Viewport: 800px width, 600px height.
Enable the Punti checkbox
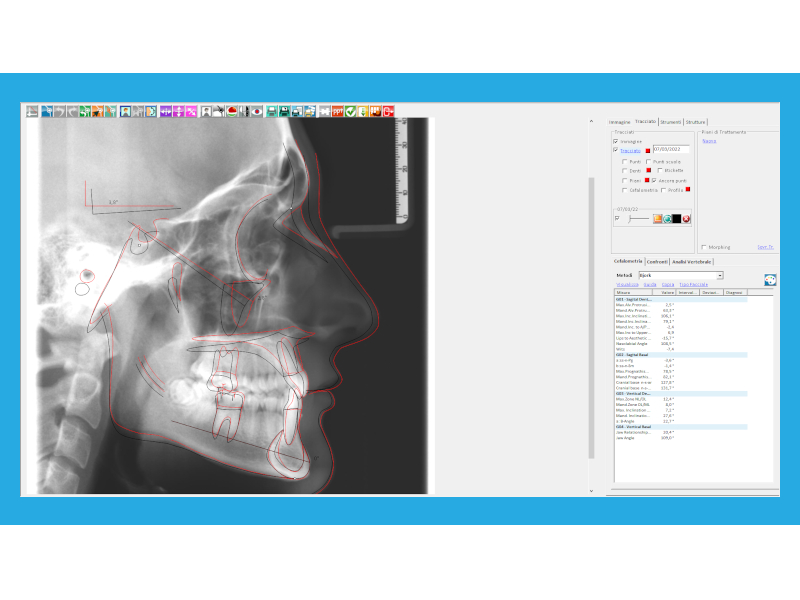click(624, 162)
